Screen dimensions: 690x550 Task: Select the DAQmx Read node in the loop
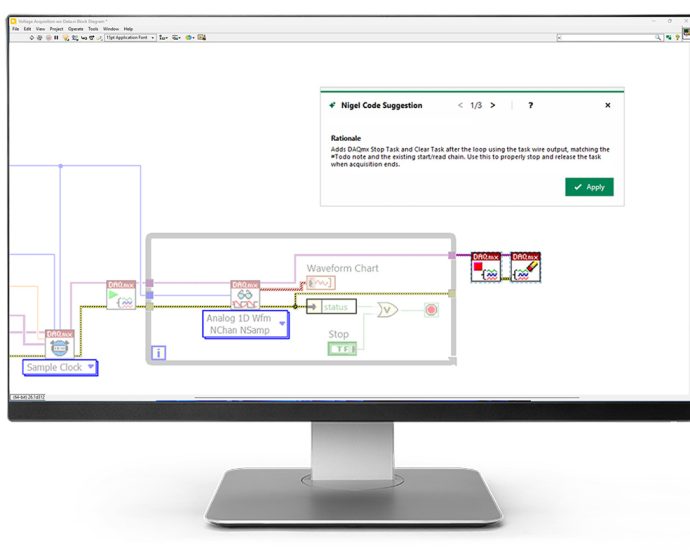(x=245, y=295)
